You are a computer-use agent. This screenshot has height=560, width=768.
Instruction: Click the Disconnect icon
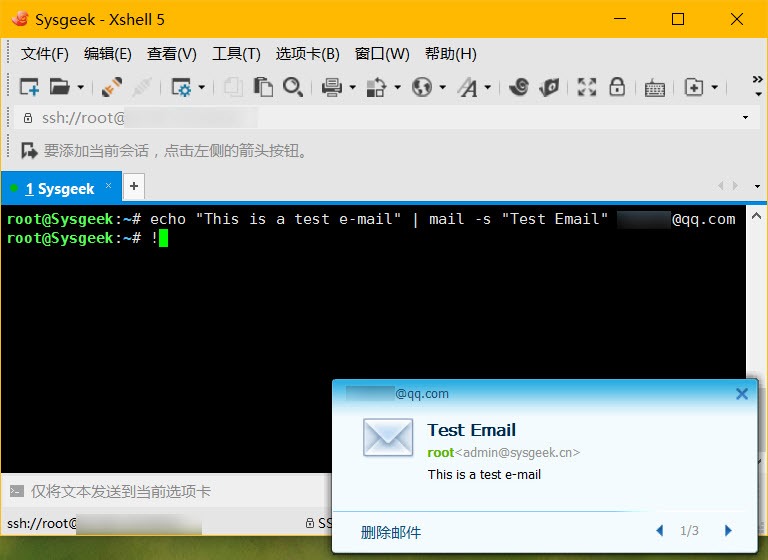pos(142,87)
